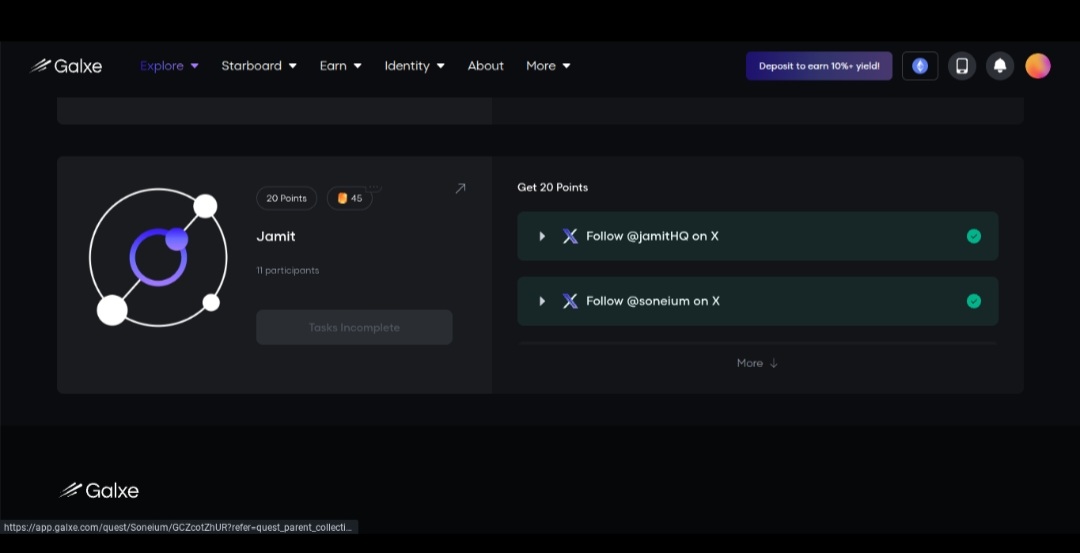The height and width of the screenshot is (553, 1080).
Task: Click the Galxe logo in footer
Action: [x=99, y=490]
